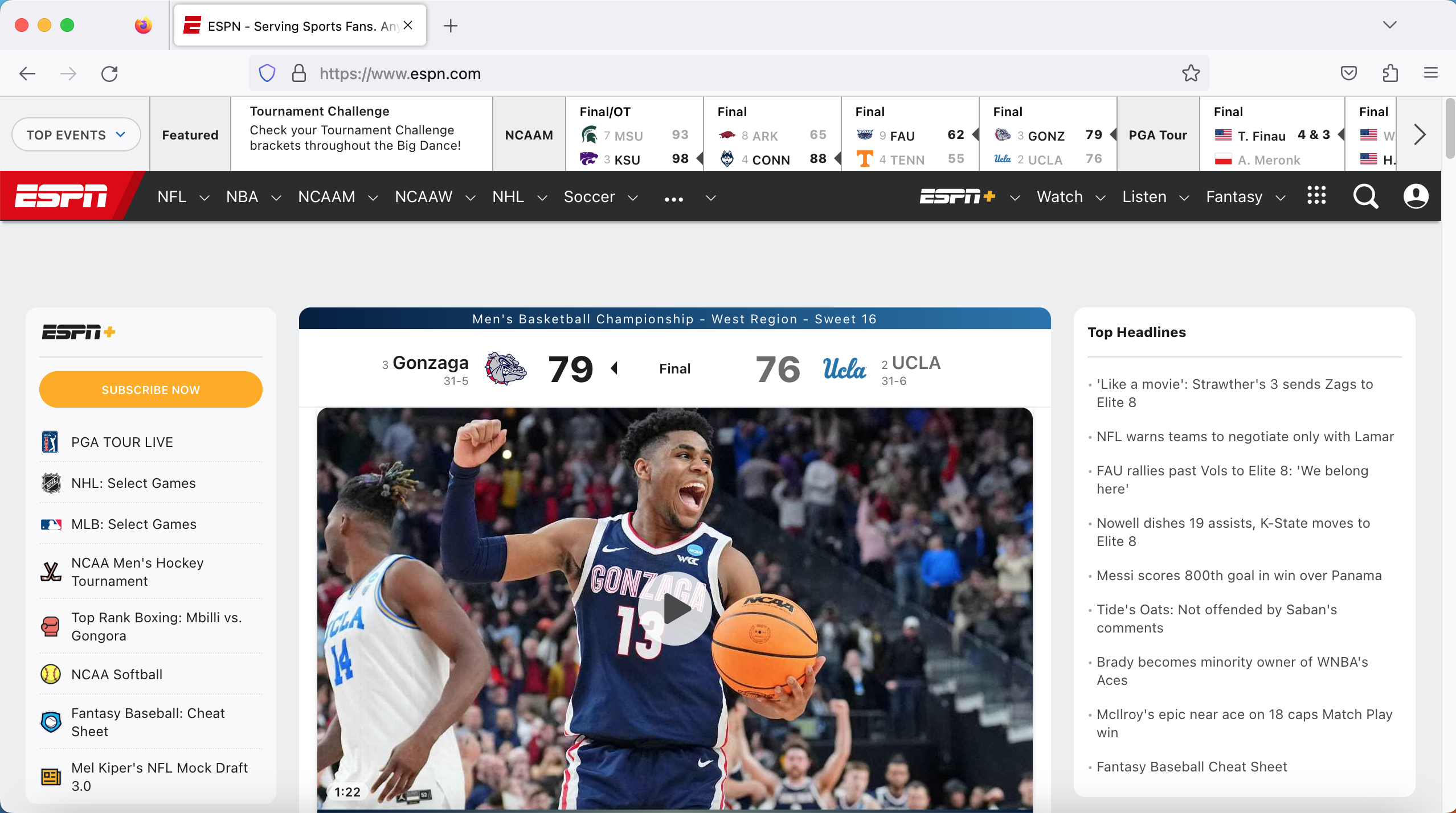1456x813 pixels.
Task: Expand the more sports ellipsis chevron
Action: click(710, 198)
